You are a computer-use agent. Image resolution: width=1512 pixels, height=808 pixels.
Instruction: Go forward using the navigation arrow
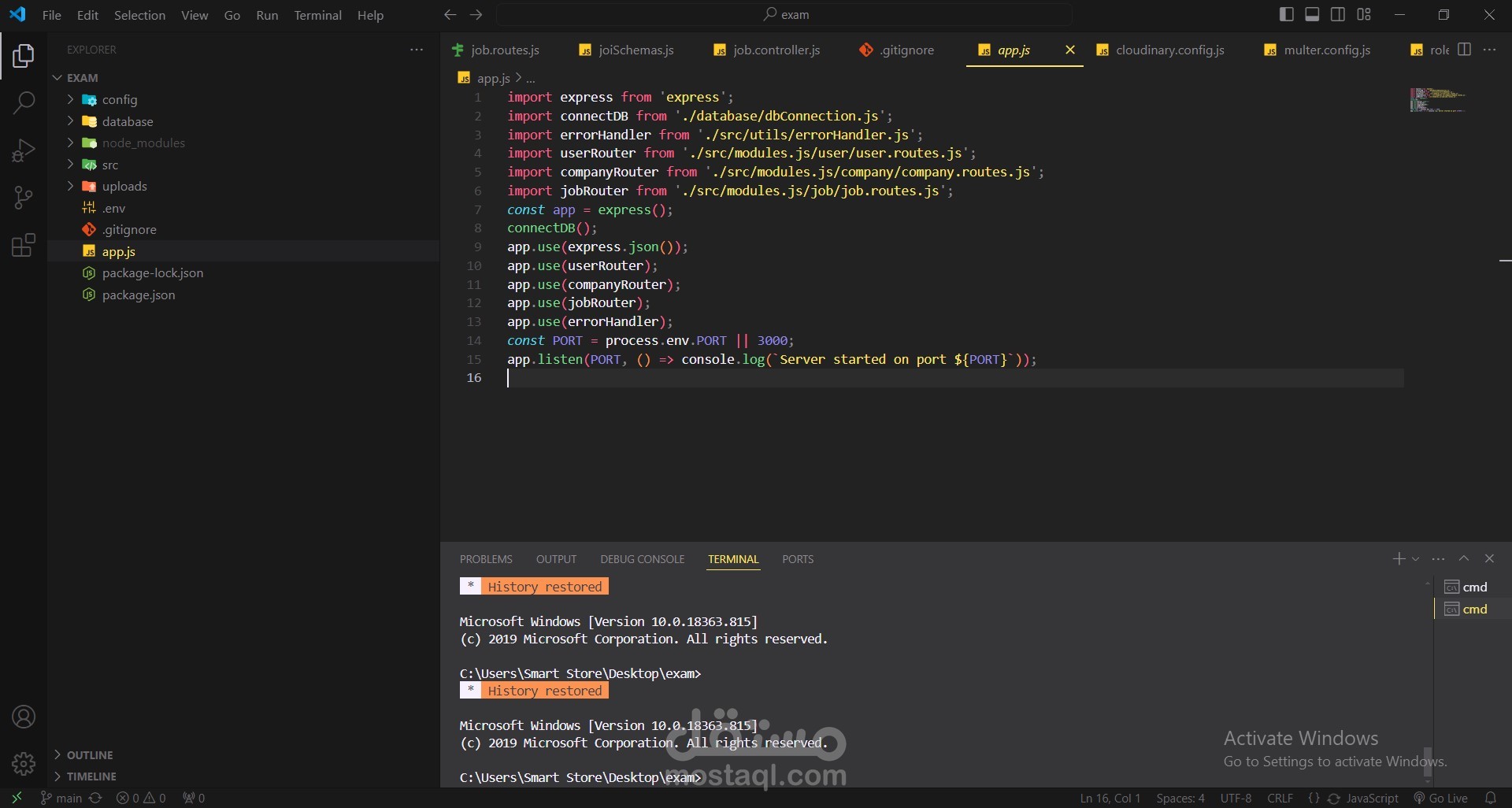tap(476, 15)
